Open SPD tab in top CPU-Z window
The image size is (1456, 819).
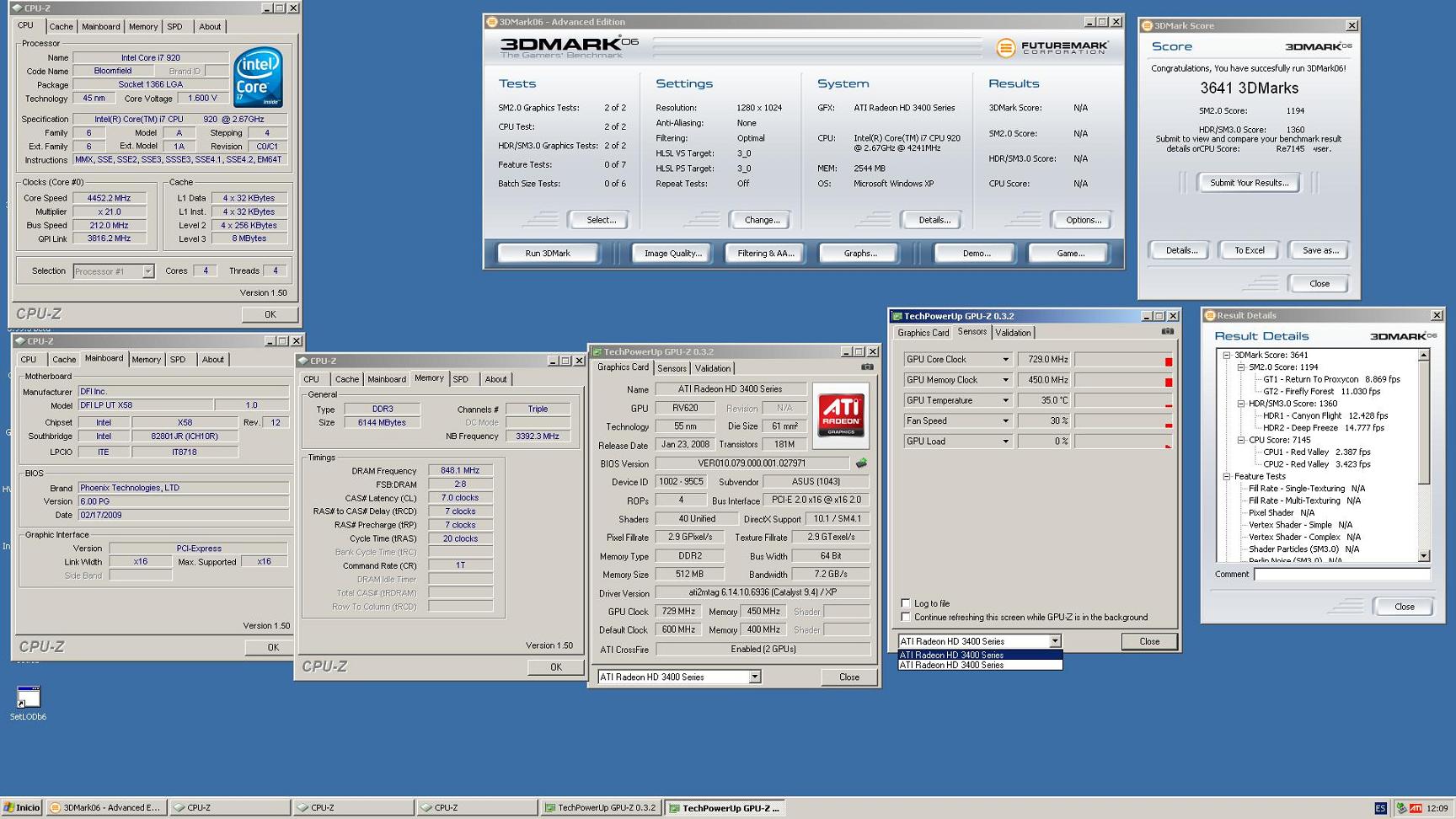[174, 27]
